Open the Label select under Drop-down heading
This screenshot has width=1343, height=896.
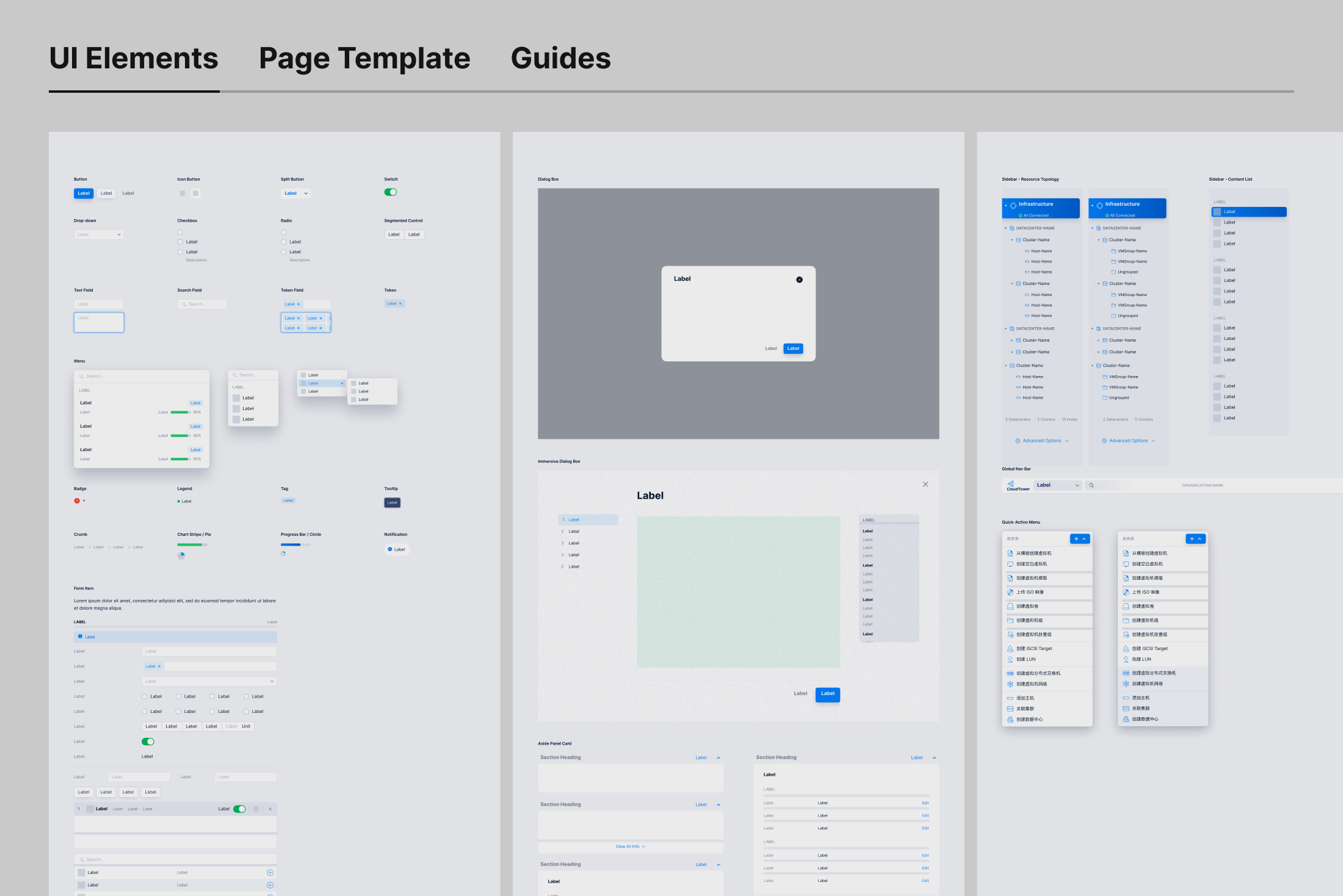pyautogui.click(x=99, y=234)
